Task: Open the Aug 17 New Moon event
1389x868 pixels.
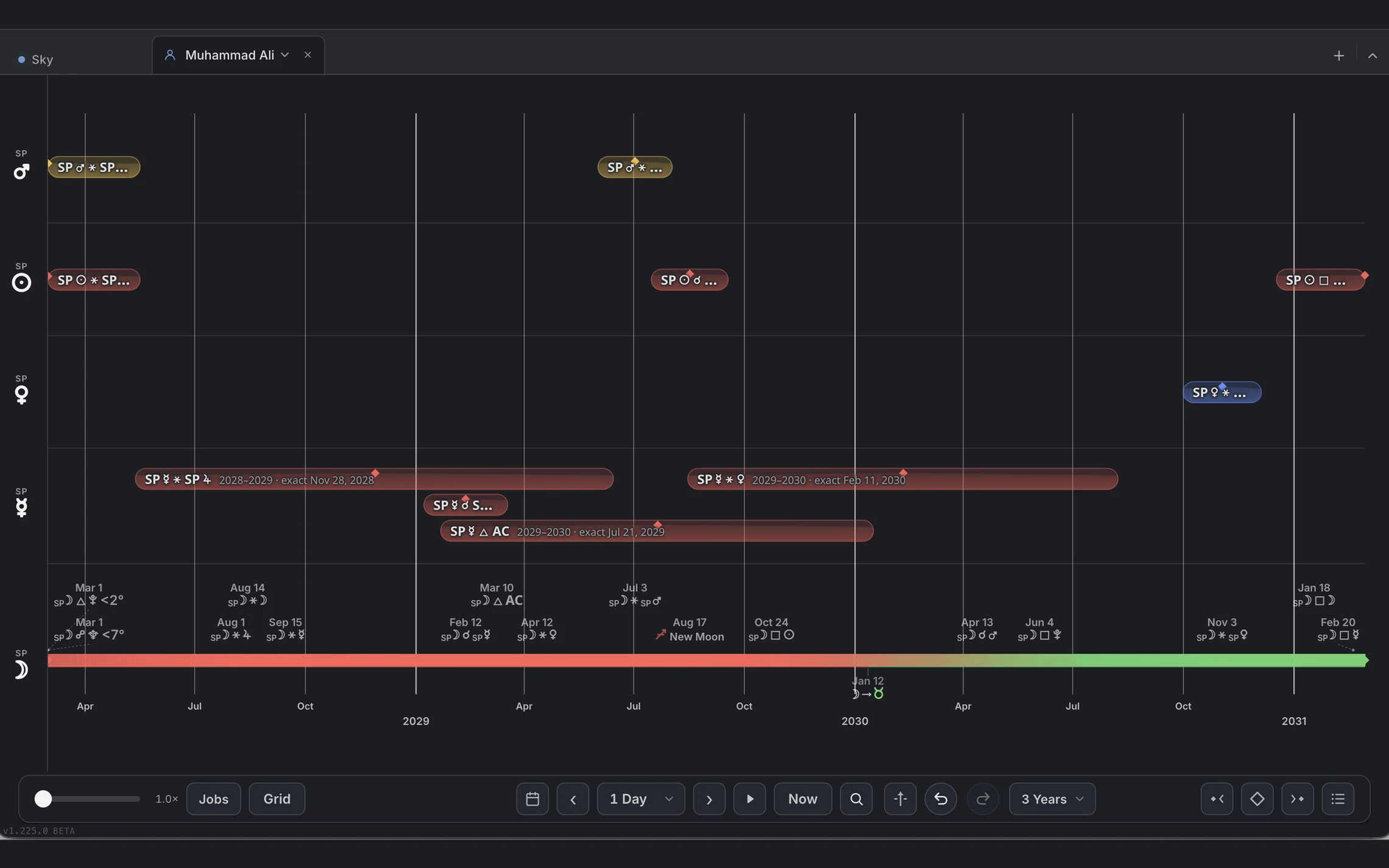Action: pos(690,629)
